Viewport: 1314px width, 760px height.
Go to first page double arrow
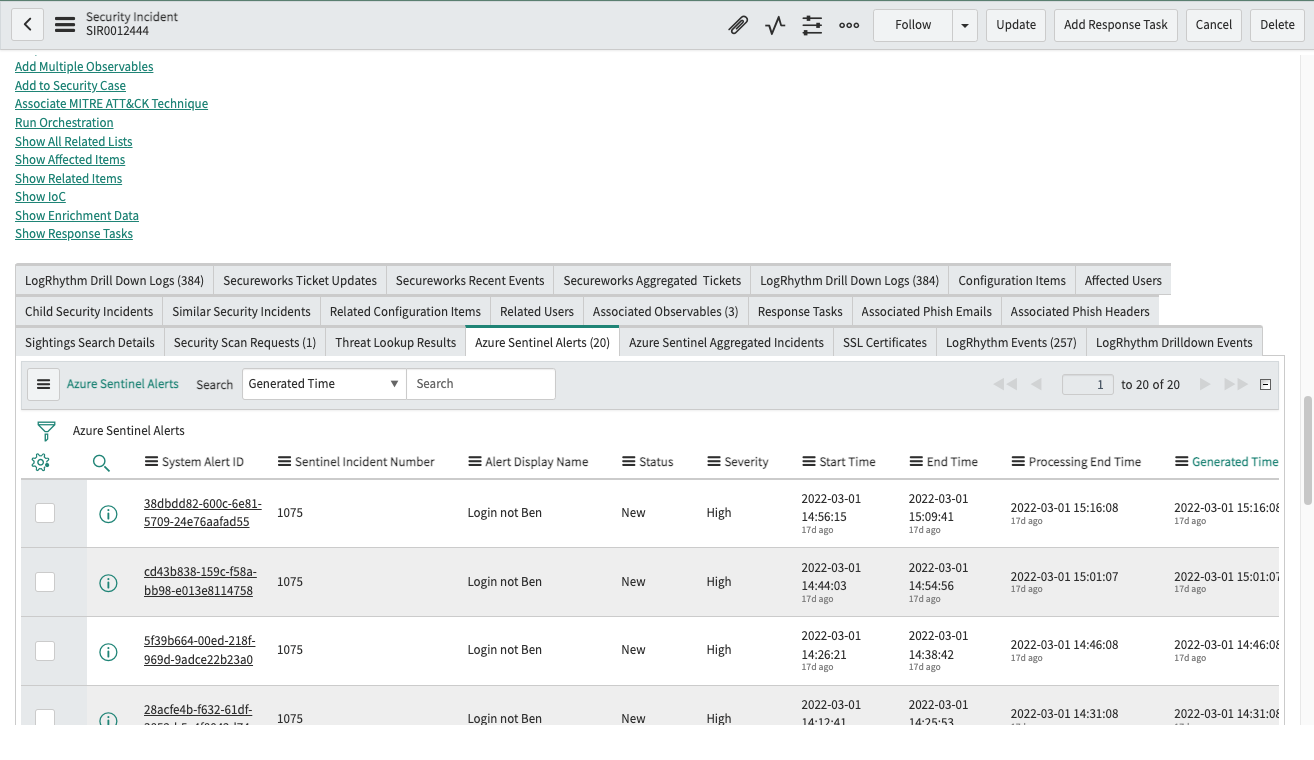click(1005, 384)
